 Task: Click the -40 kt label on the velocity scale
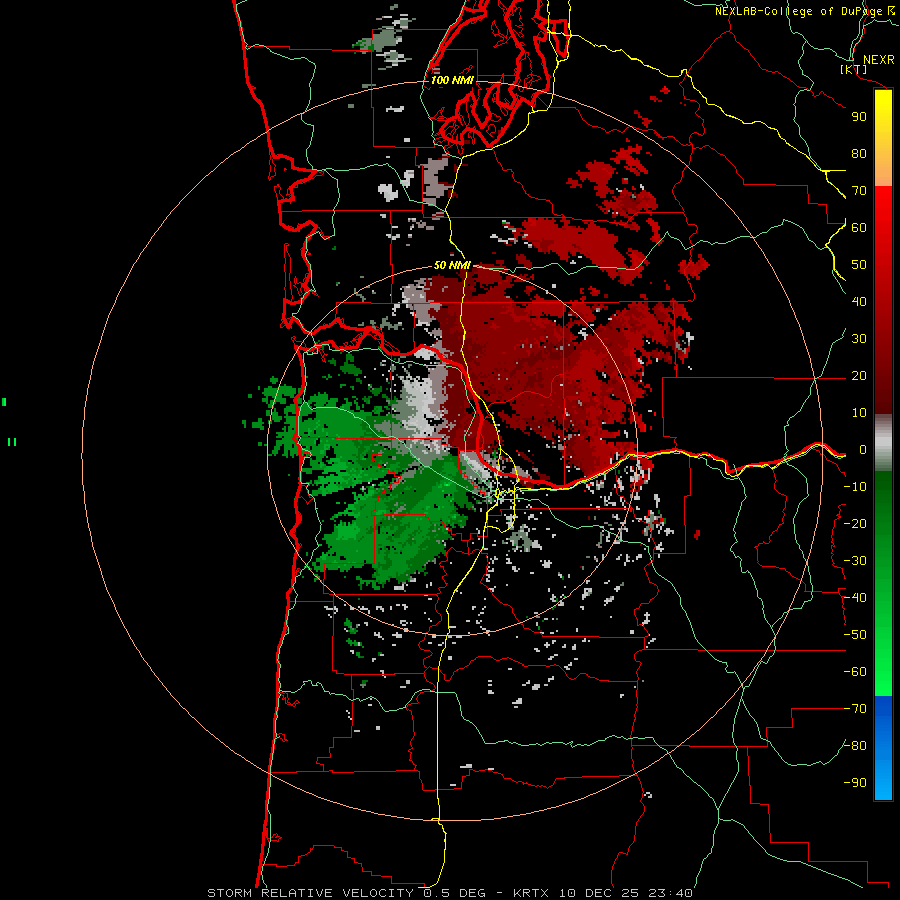(x=855, y=598)
